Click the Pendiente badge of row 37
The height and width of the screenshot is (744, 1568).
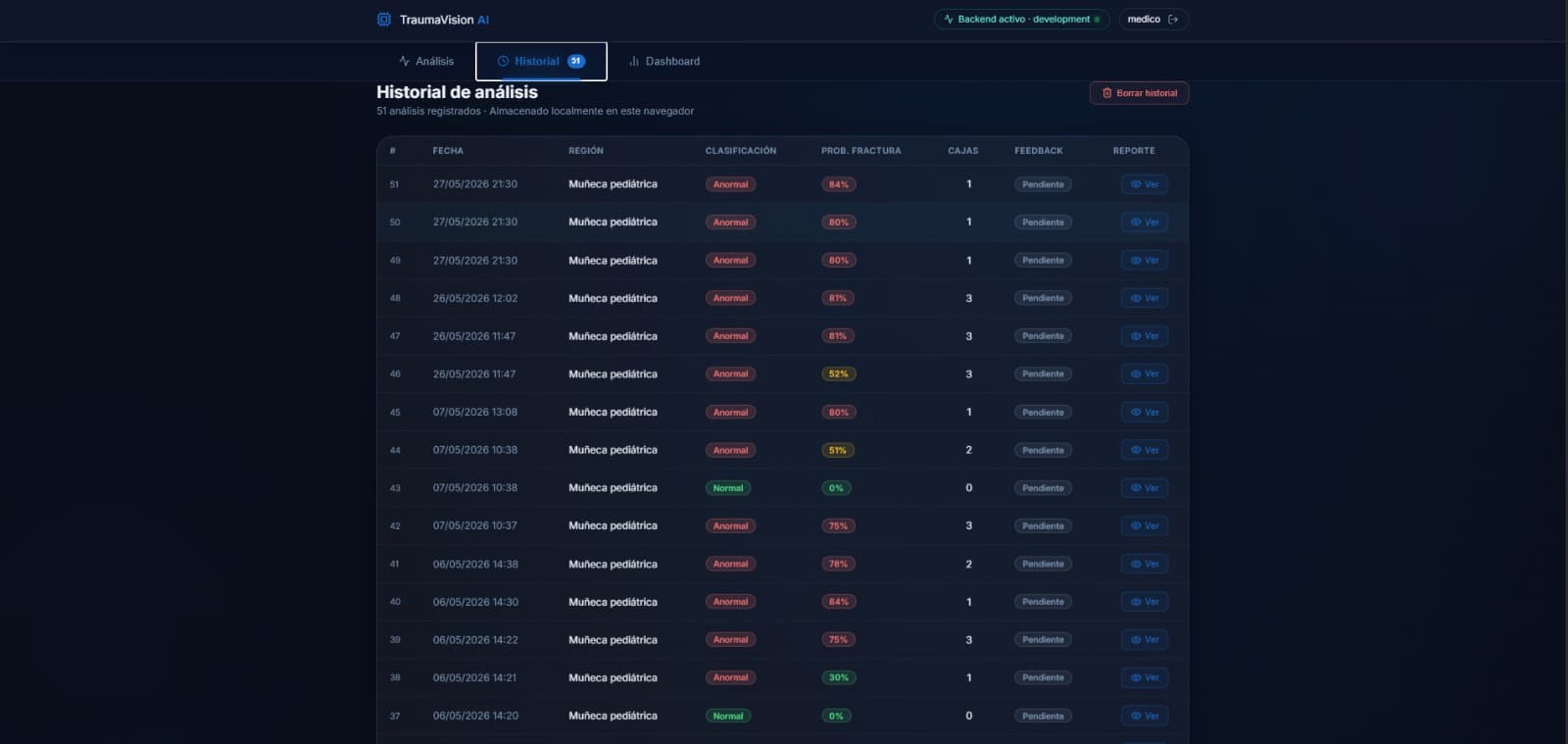coord(1043,716)
